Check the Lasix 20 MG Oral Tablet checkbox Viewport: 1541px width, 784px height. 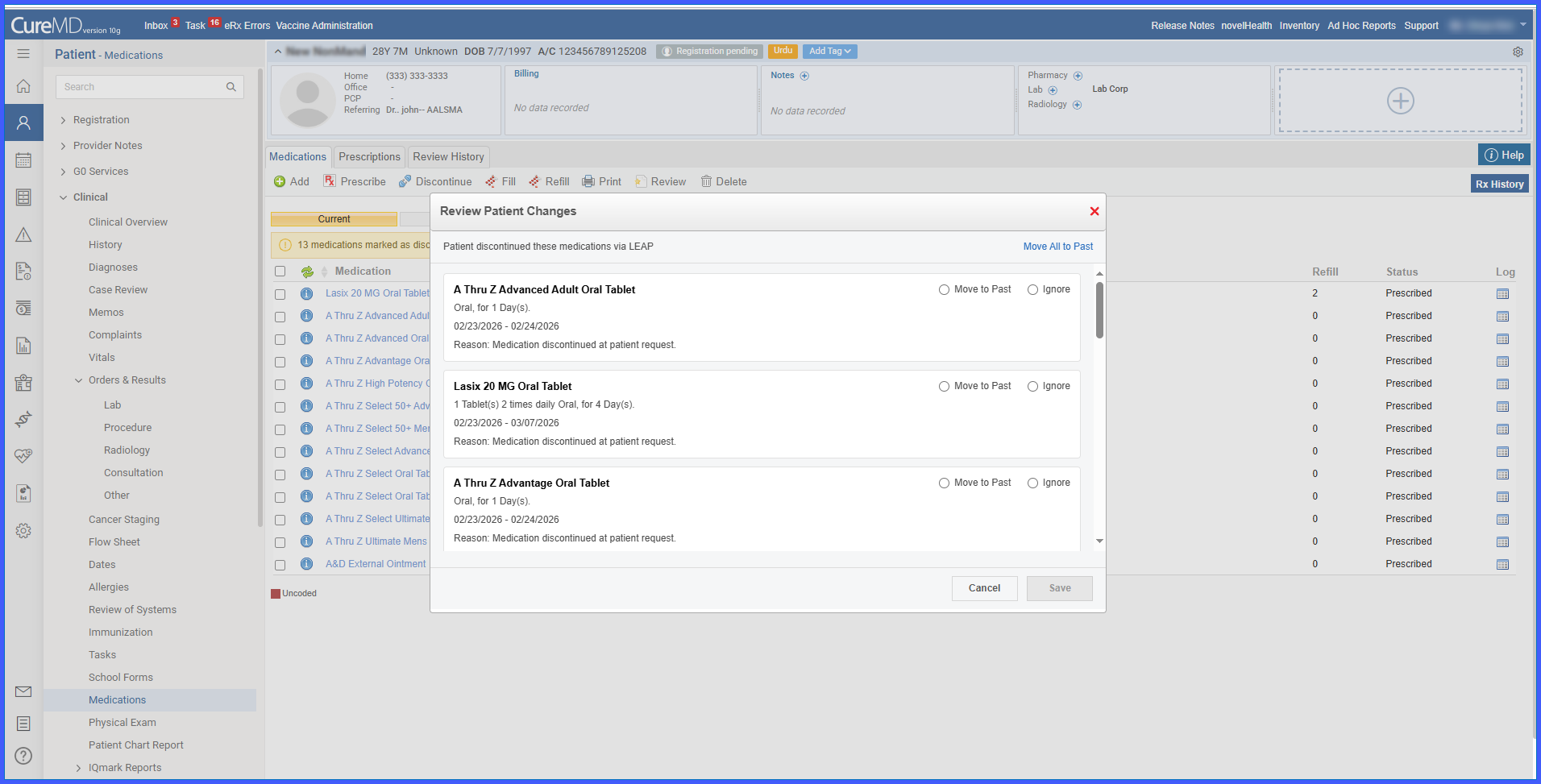click(280, 294)
